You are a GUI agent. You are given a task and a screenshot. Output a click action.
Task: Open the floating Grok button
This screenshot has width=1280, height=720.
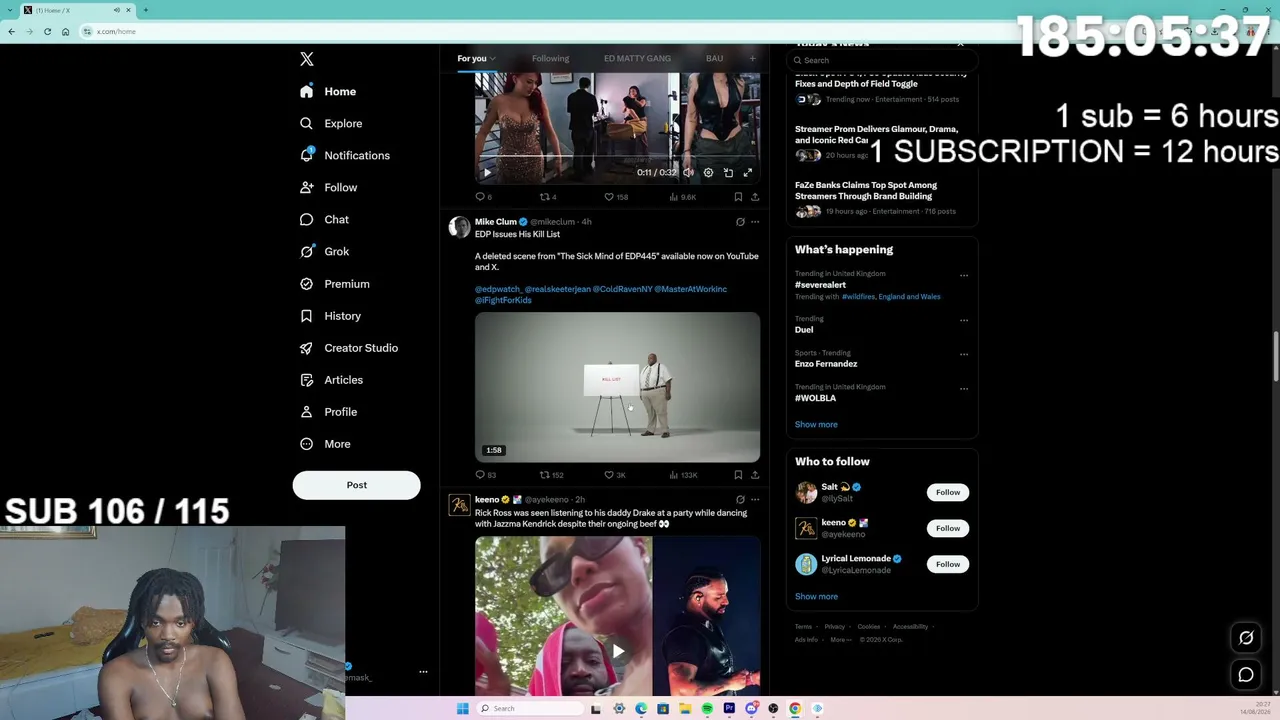1246,638
